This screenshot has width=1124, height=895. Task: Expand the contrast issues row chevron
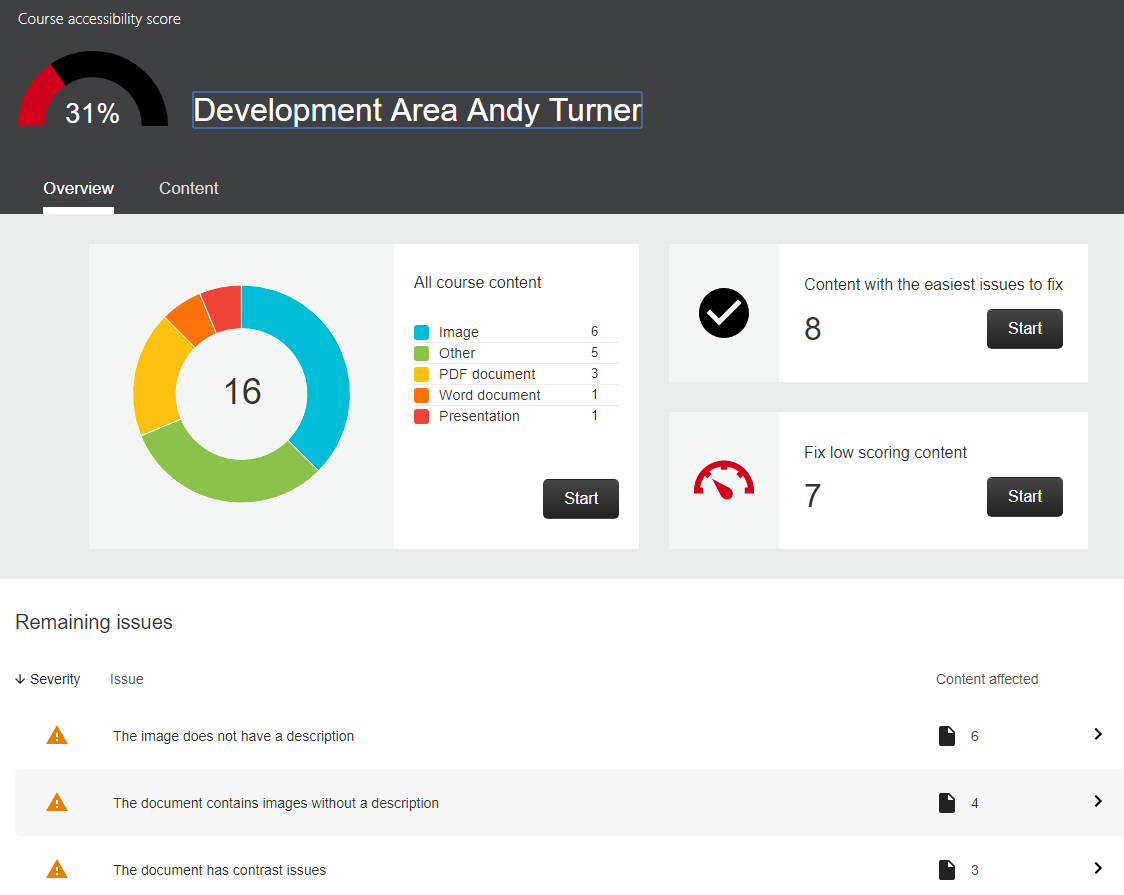tap(1097, 868)
